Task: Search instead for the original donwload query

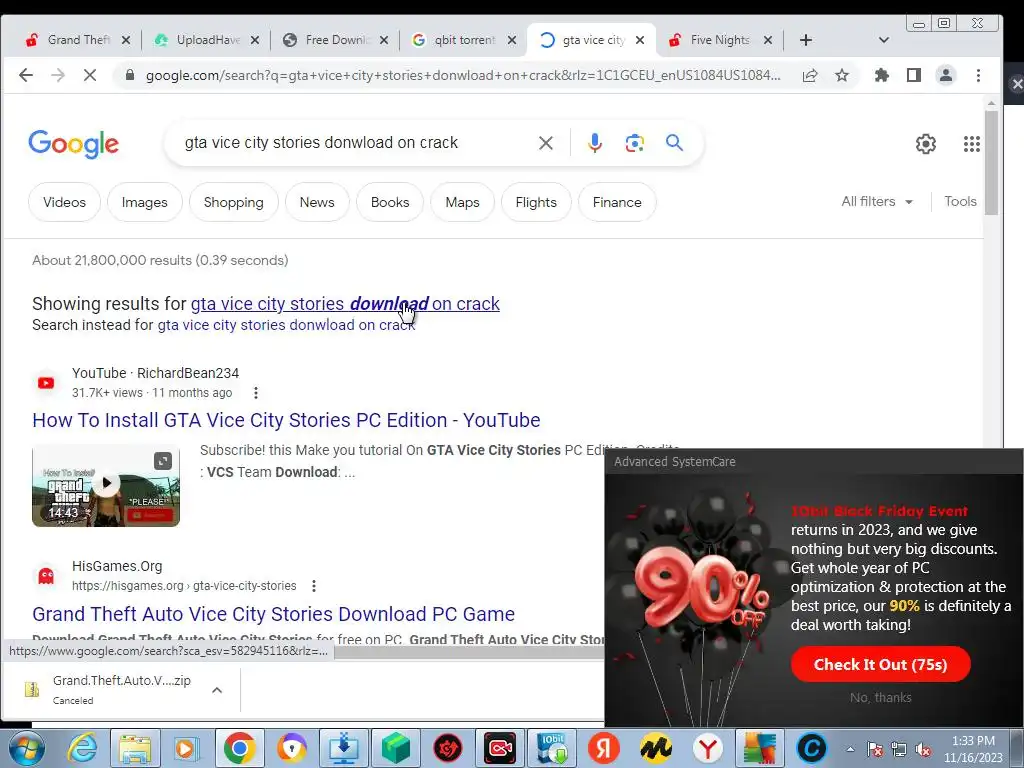Action: 286,325
